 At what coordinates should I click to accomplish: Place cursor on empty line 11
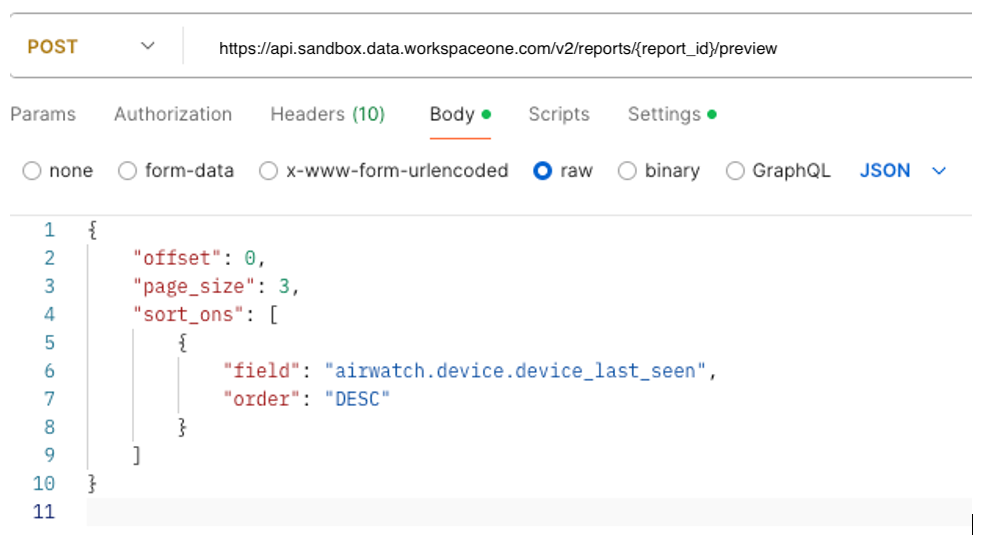pyautogui.click(x=500, y=512)
